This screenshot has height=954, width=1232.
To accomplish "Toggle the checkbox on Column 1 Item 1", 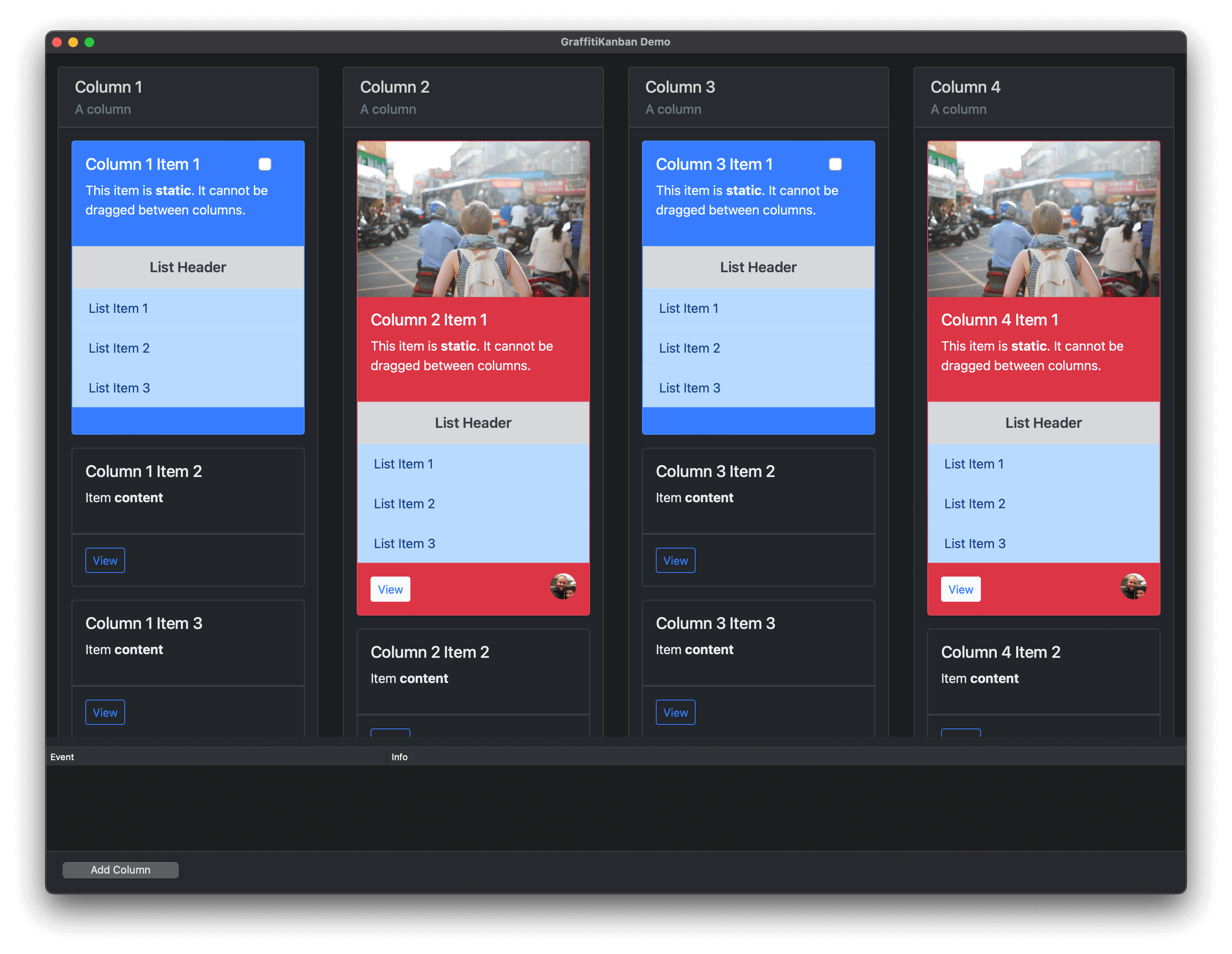I will [265, 164].
